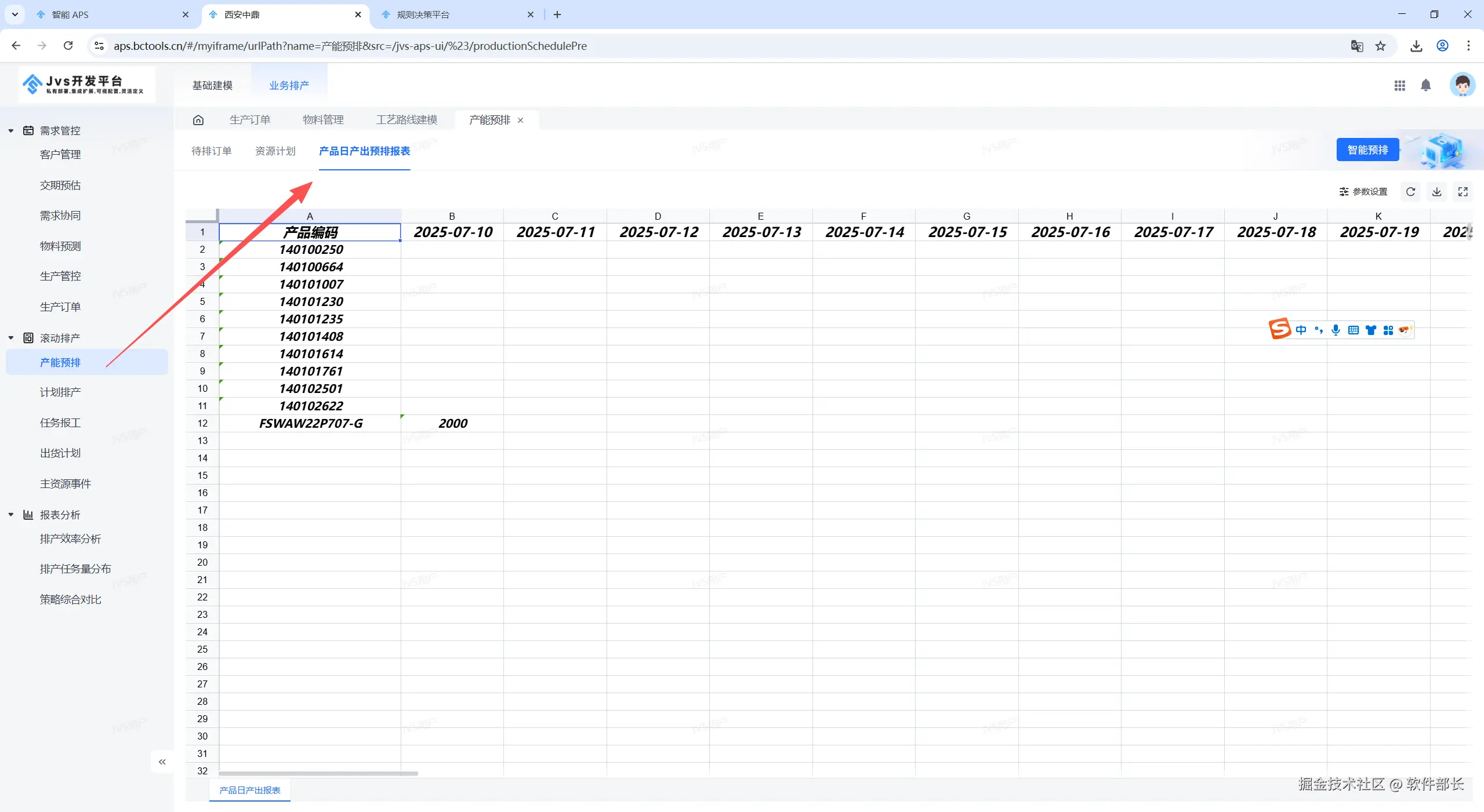The height and width of the screenshot is (812, 1484).
Task: Select 计划排产 in sidebar
Action: pyautogui.click(x=60, y=392)
